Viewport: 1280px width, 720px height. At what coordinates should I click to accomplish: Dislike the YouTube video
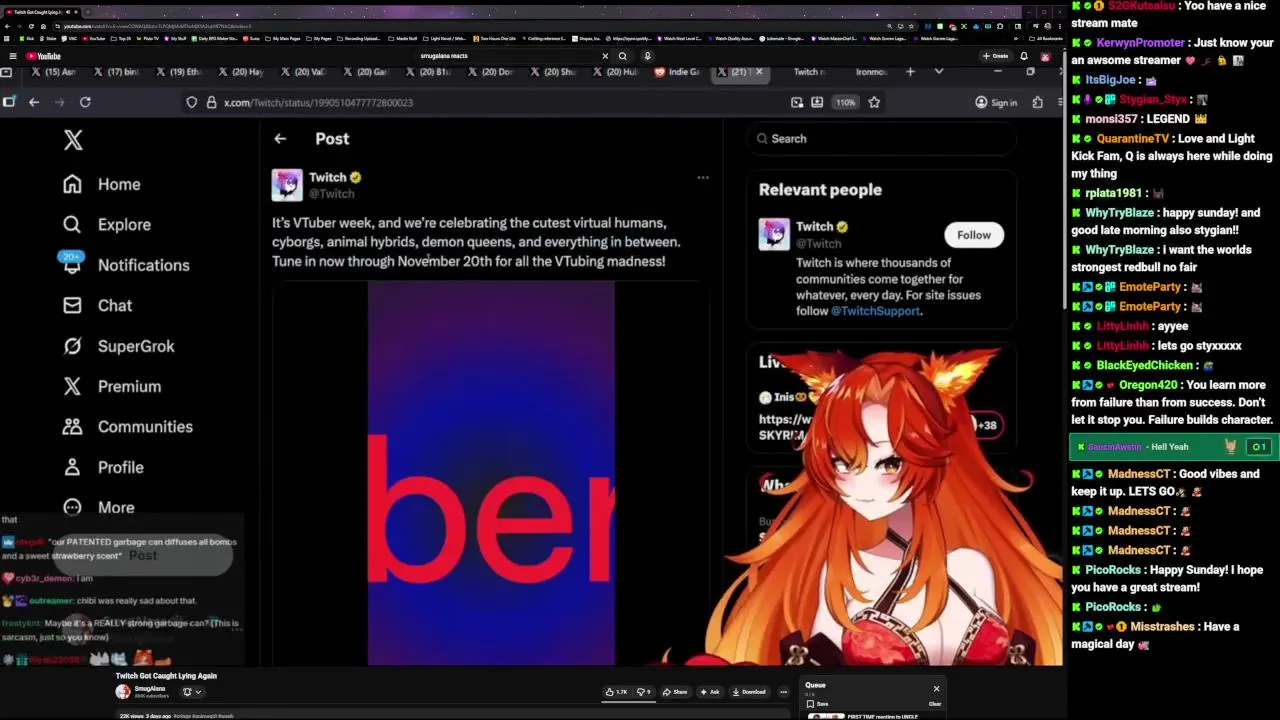645,692
